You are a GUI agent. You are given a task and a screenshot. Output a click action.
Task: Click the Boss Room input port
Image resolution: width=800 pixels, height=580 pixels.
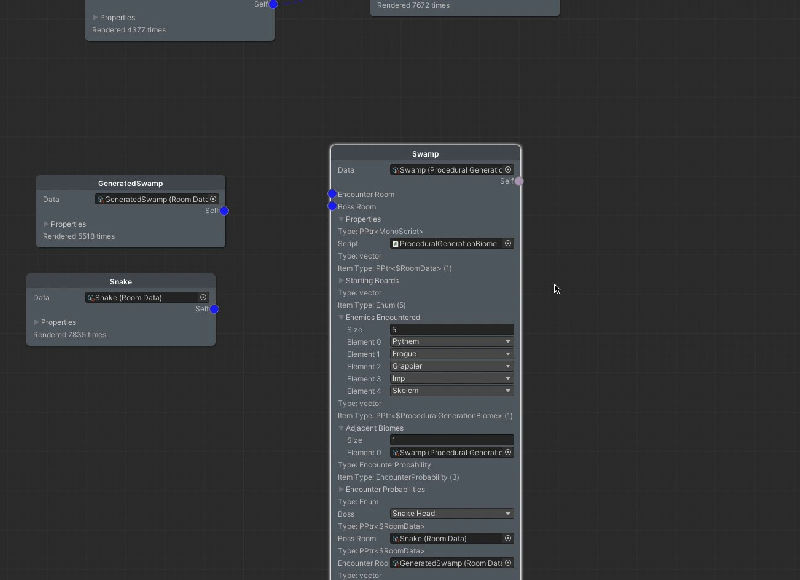(x=332, y=206)
